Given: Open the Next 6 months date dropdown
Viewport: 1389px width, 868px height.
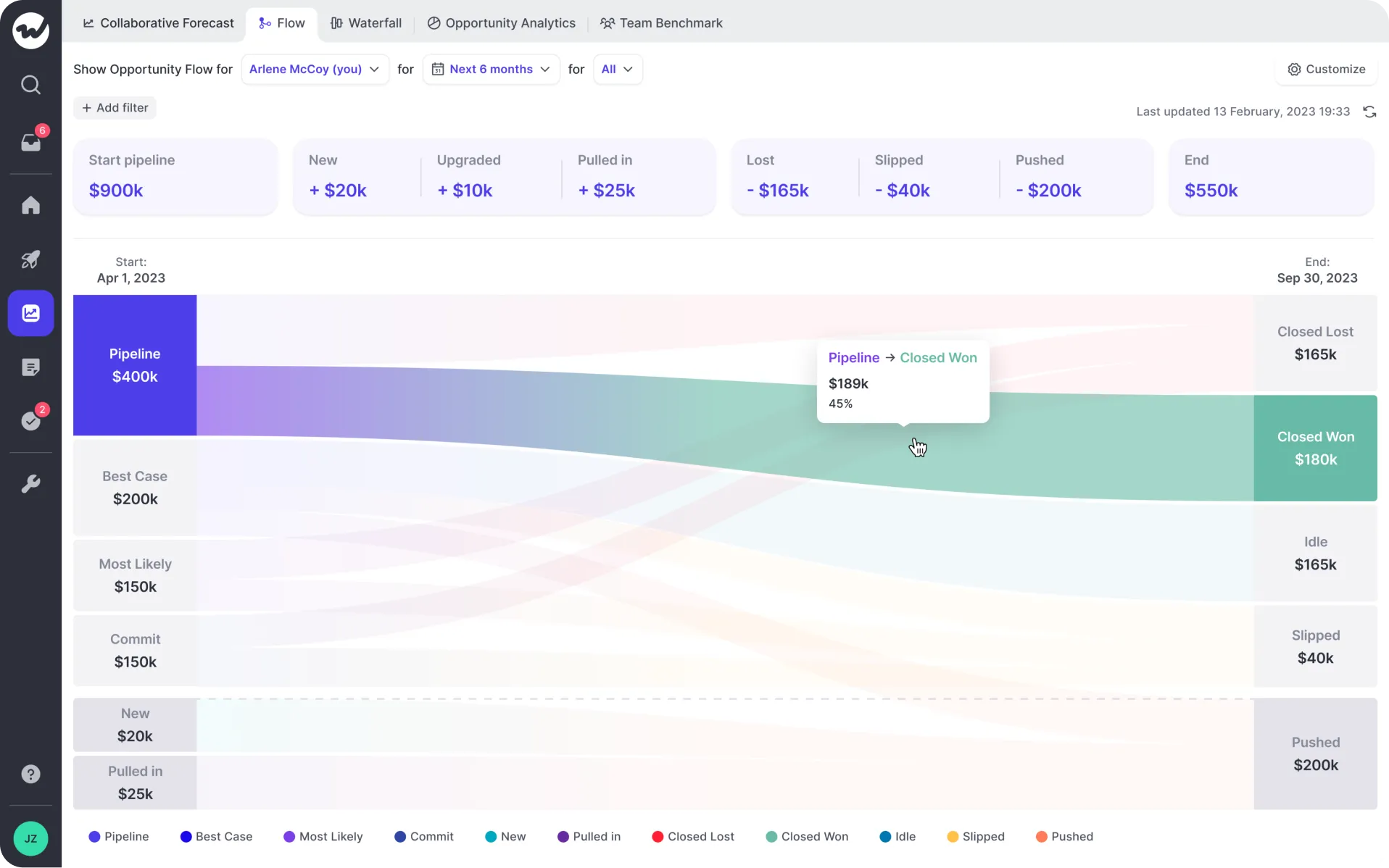Looking at the screenshot, I should tap(491, 69).
